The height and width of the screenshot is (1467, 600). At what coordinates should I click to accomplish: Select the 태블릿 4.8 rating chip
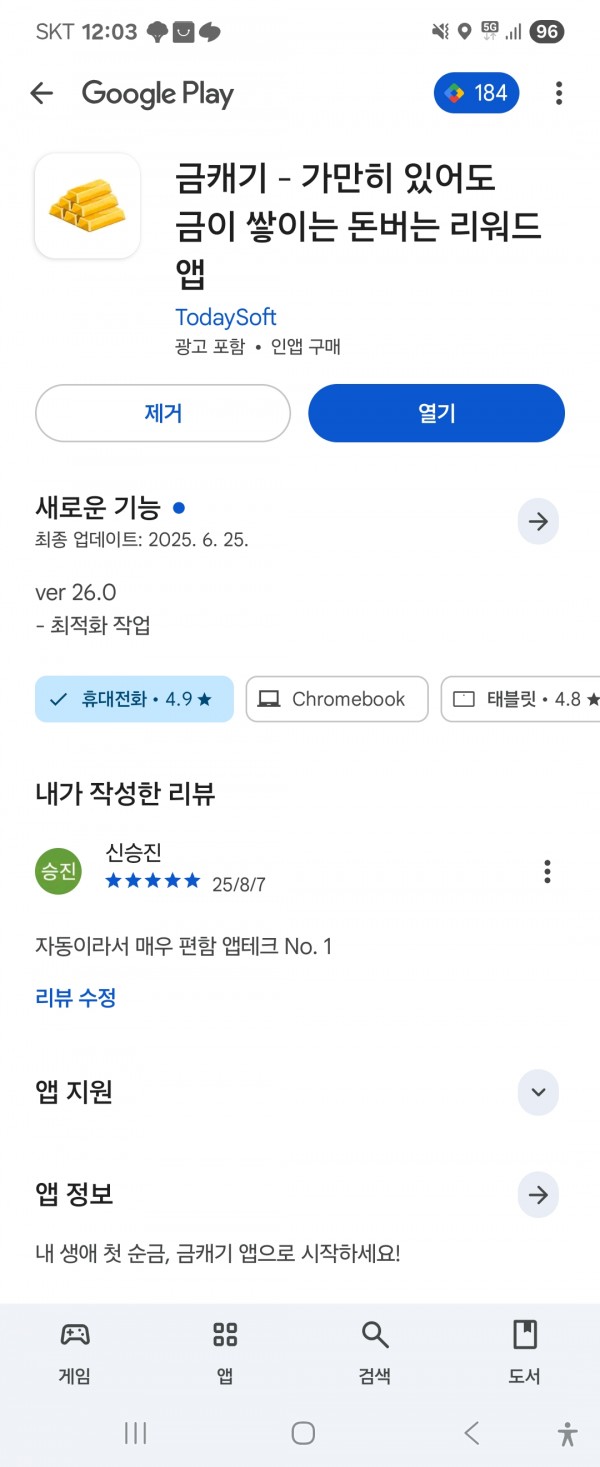tap(521, 699)
